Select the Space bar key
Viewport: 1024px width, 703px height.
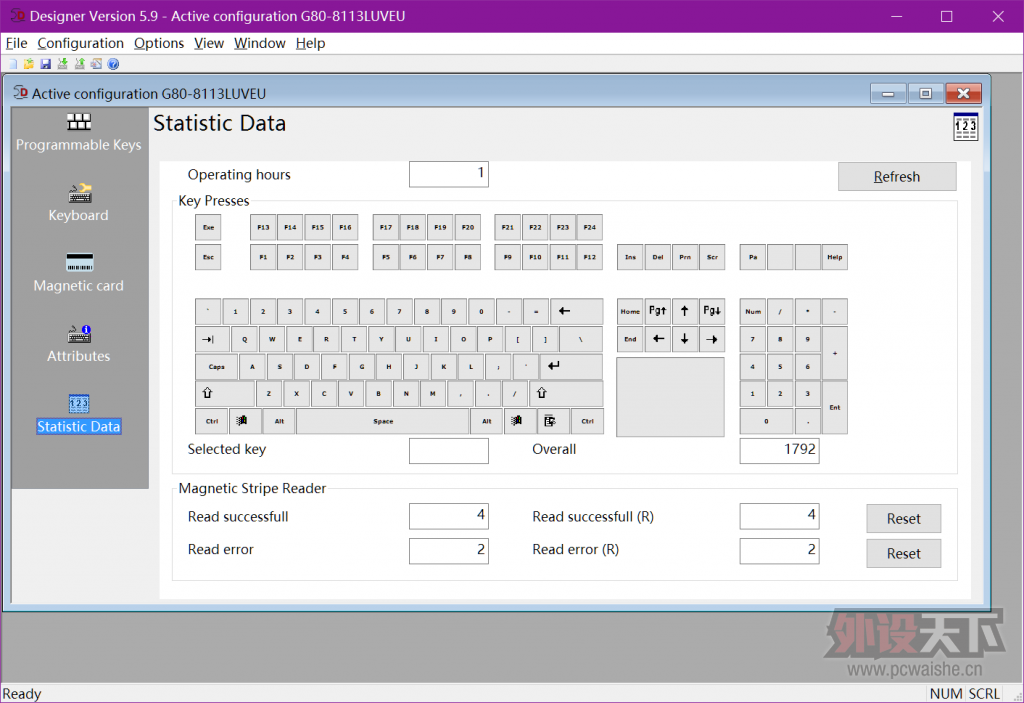(383, 421)
